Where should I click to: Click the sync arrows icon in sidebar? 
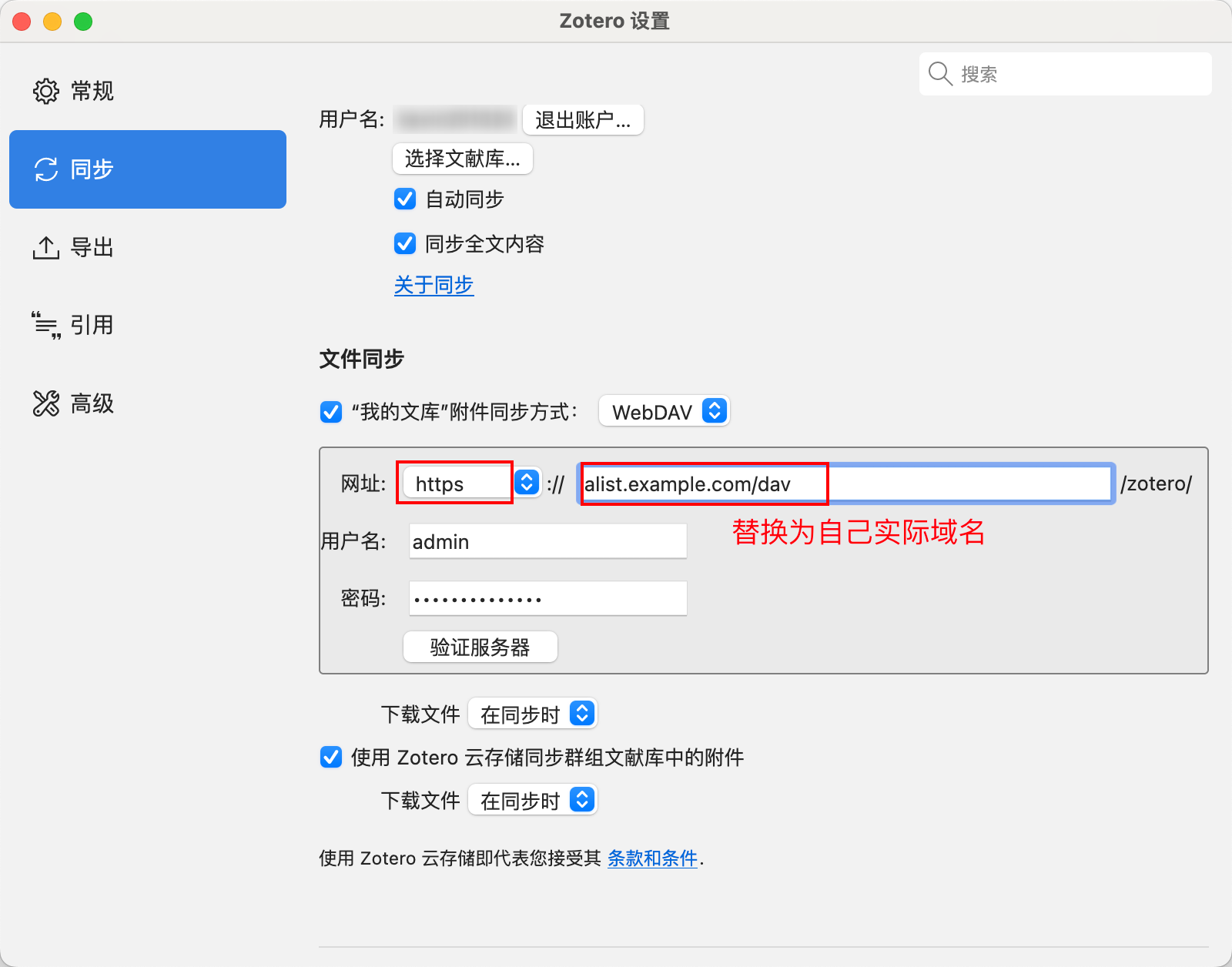(x=46, y=169)
